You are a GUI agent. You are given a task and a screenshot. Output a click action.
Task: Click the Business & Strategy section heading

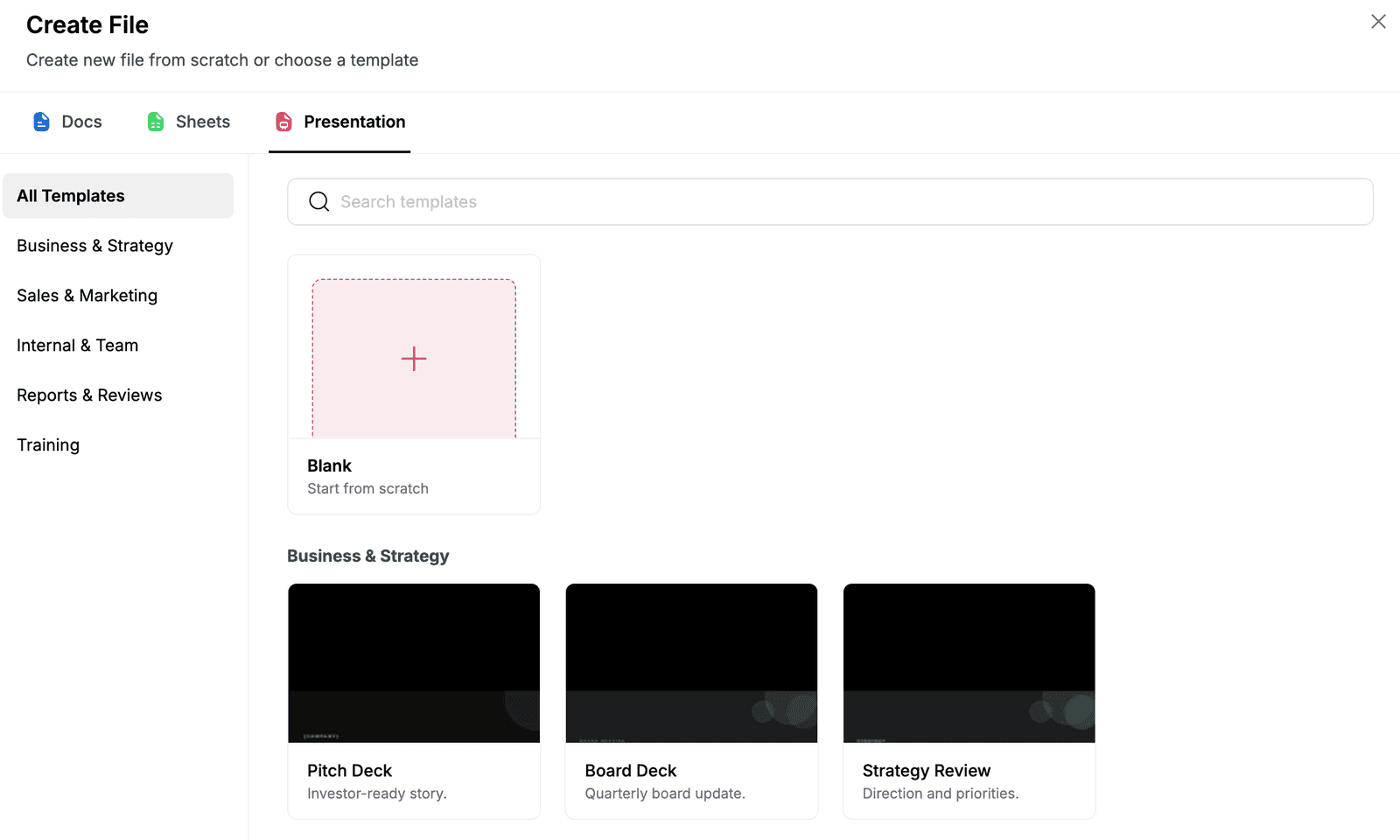tap(368, 556)
